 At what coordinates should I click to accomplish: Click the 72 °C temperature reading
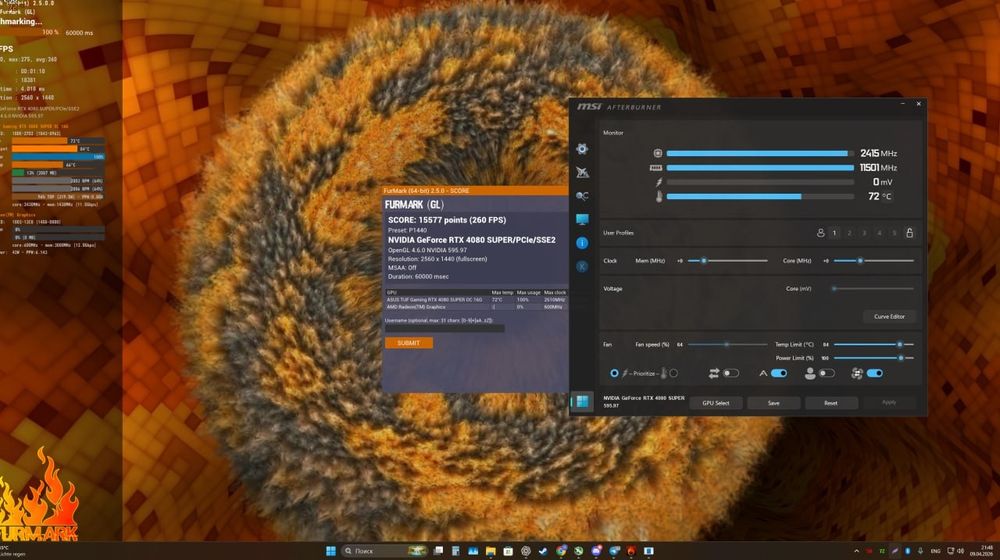coord(879,196)
